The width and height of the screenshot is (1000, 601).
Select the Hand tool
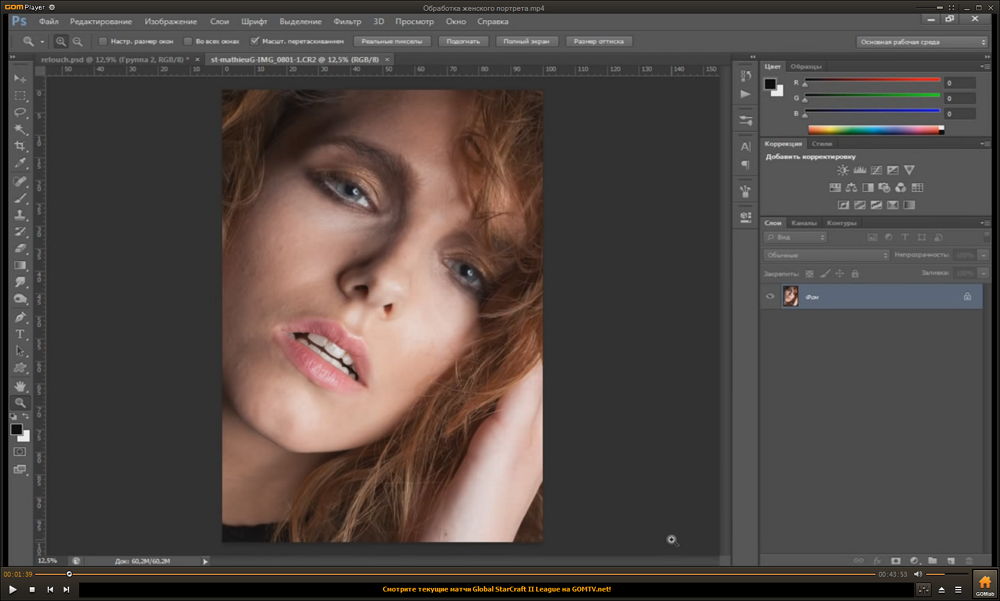[20, 385]
